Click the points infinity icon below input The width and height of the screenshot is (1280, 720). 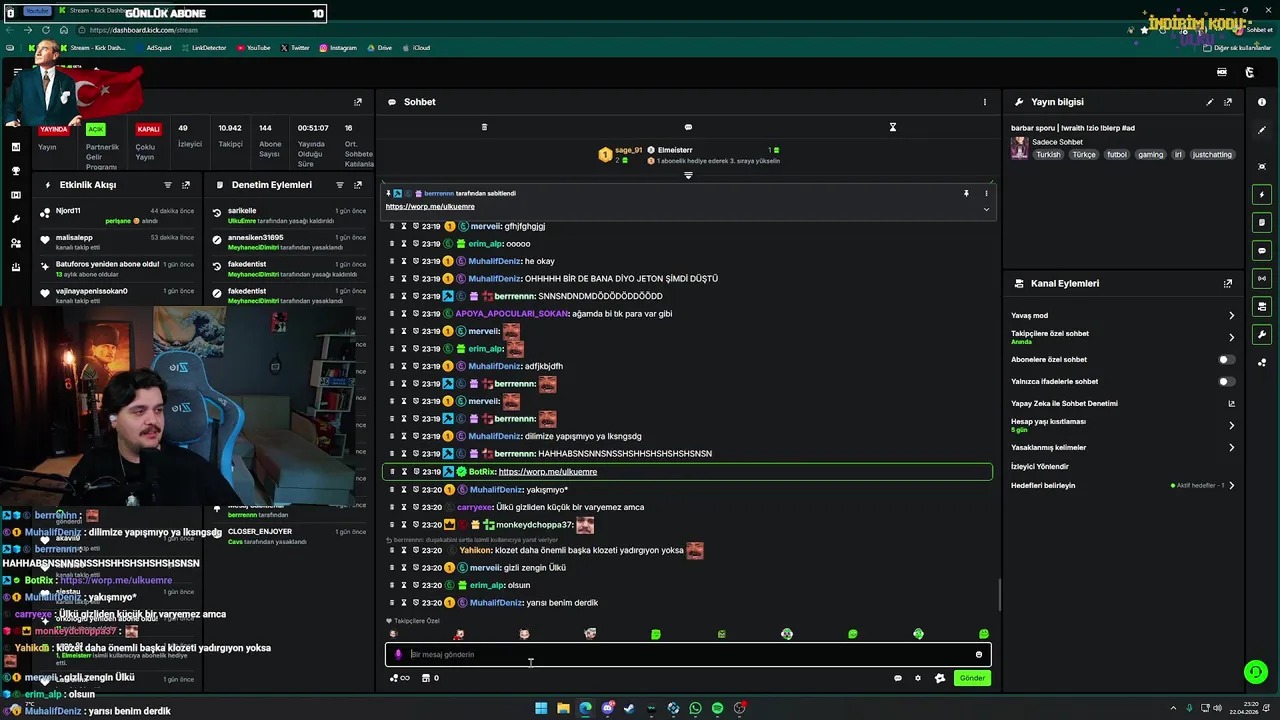click(x=400, y=678)
